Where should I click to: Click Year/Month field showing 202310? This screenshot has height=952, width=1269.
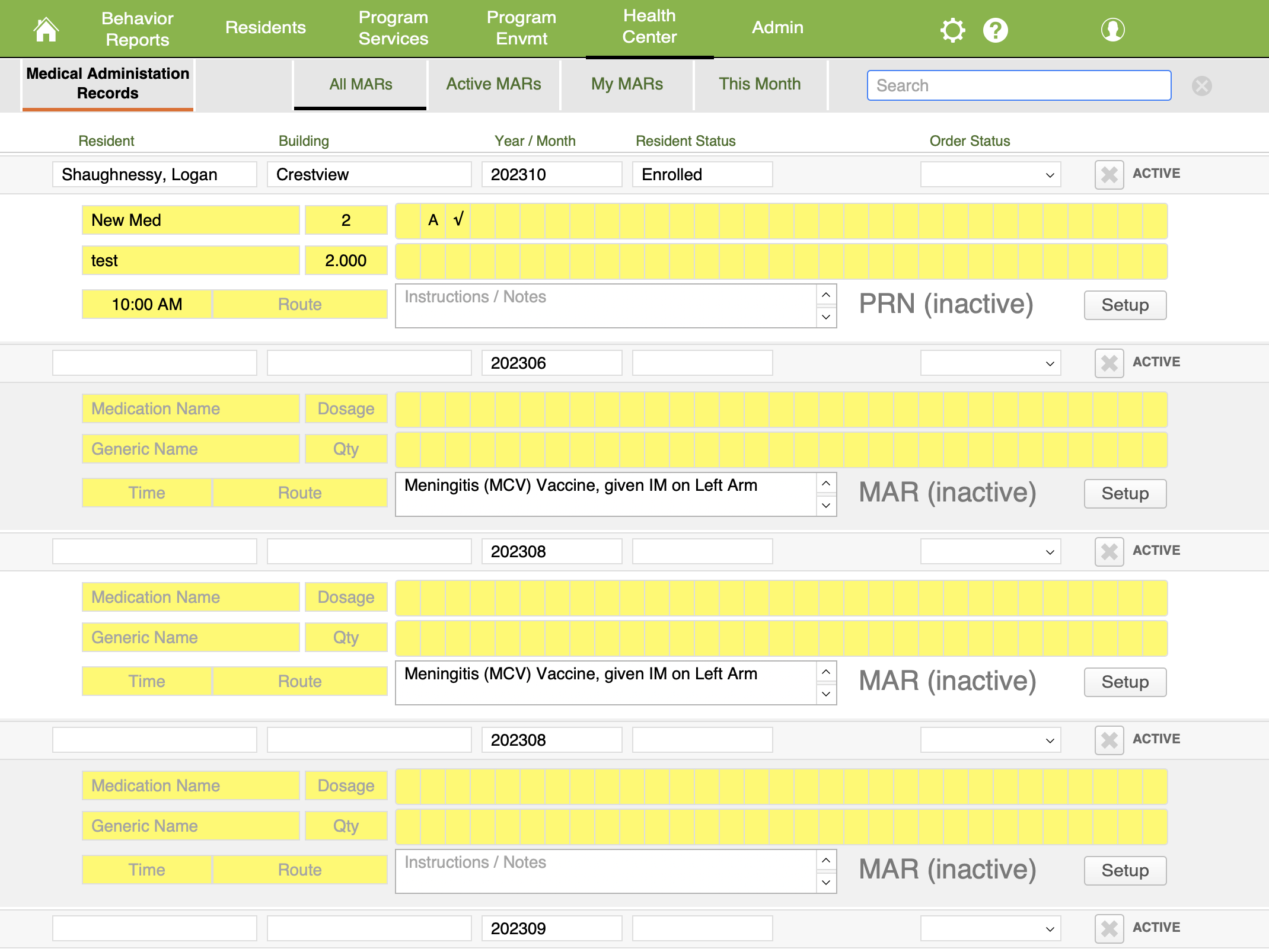552,175
